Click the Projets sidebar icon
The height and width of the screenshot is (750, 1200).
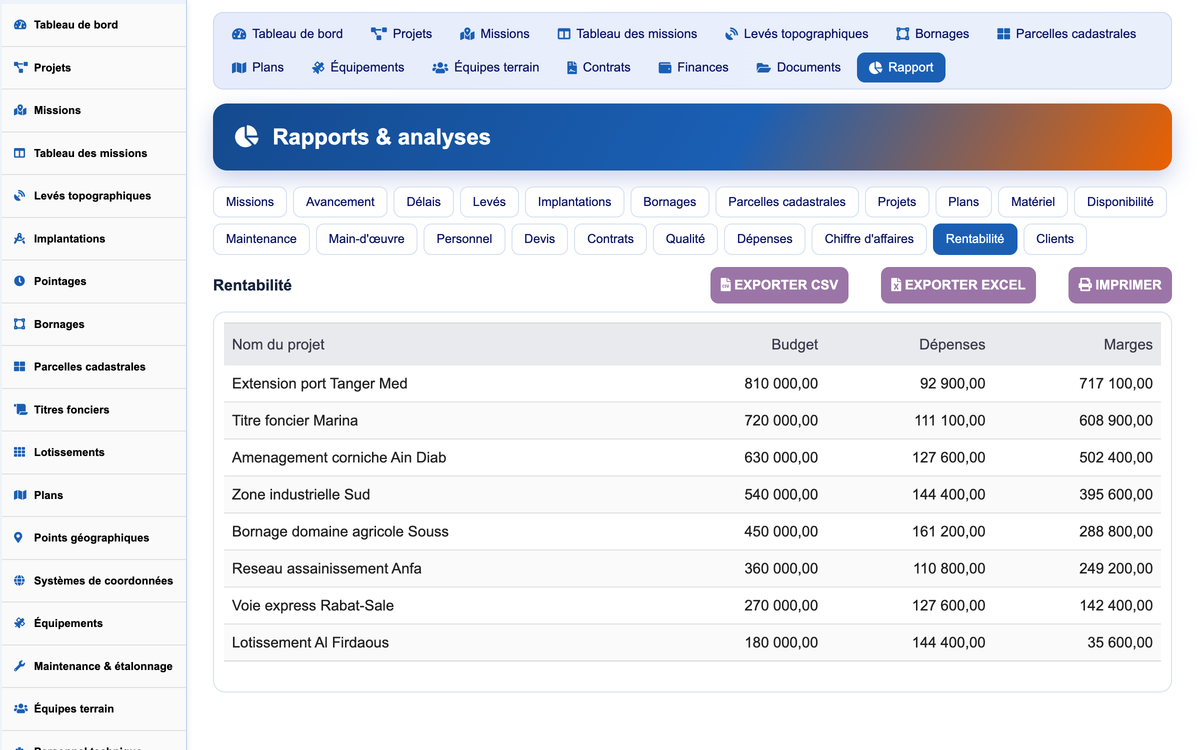(x=20, y=68)
